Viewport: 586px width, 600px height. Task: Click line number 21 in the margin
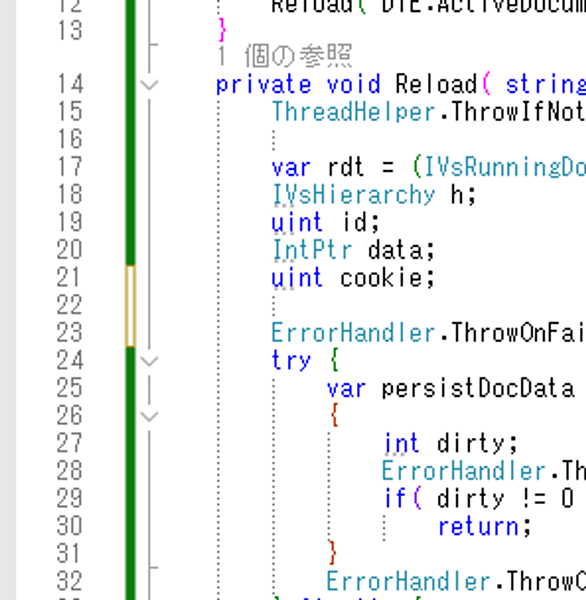[69, 277]
